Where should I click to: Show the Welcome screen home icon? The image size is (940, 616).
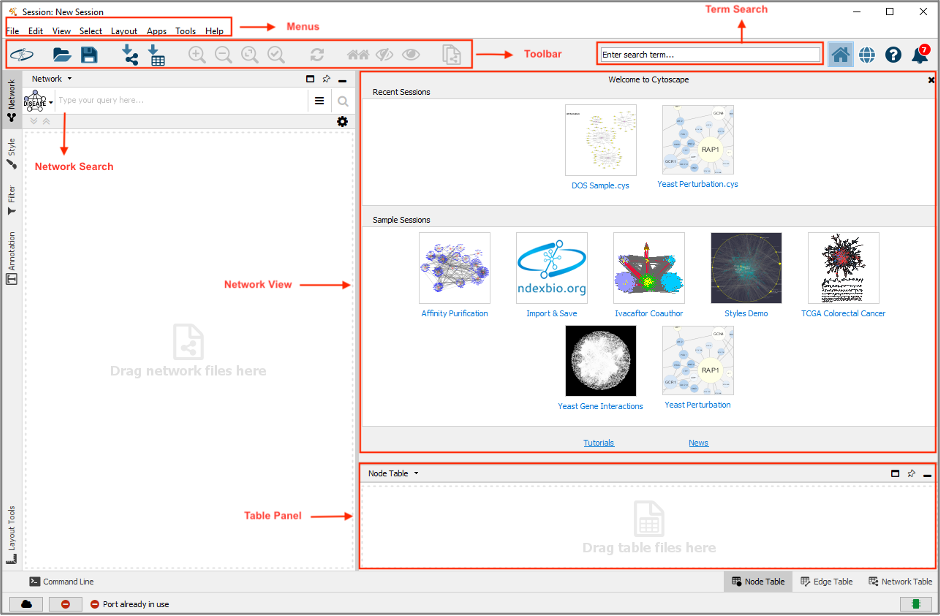(x=840, y=55)
